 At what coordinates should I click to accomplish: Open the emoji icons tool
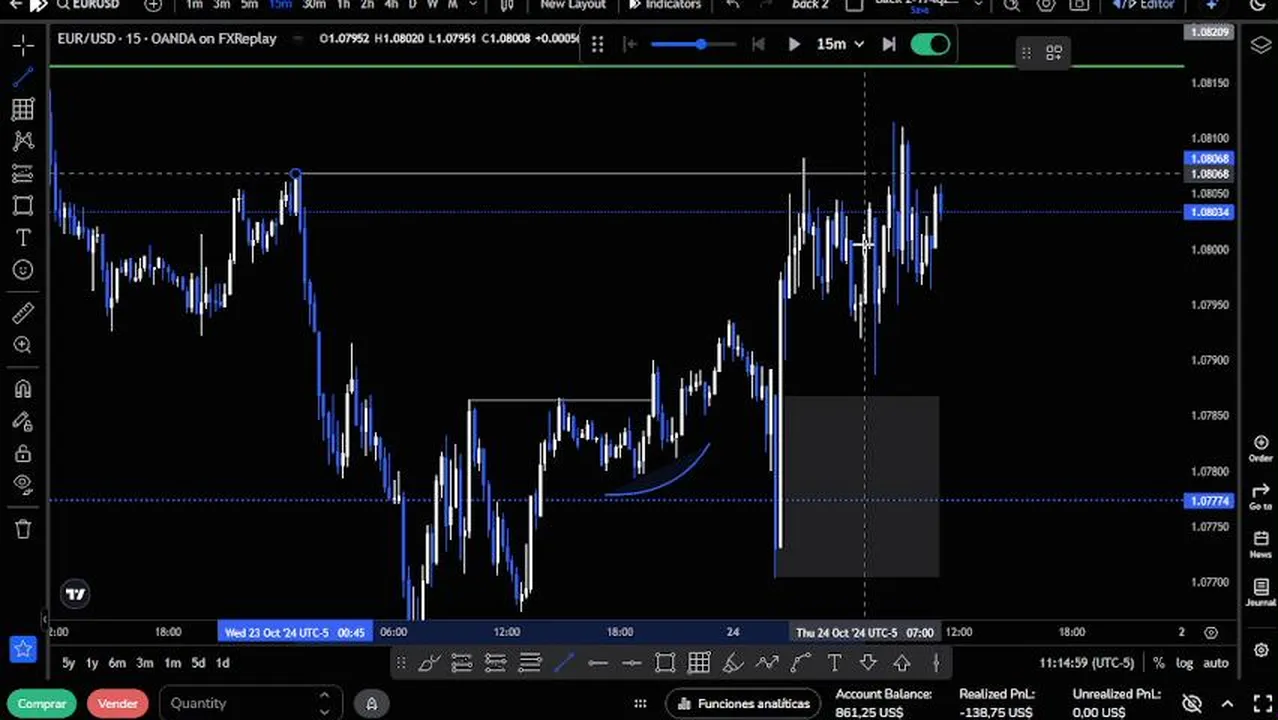23,270
